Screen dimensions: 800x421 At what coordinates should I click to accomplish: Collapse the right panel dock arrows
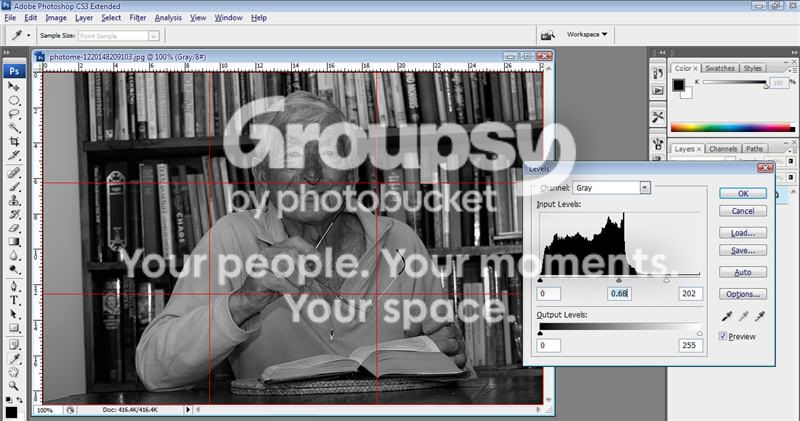click(x=794, y=52)
